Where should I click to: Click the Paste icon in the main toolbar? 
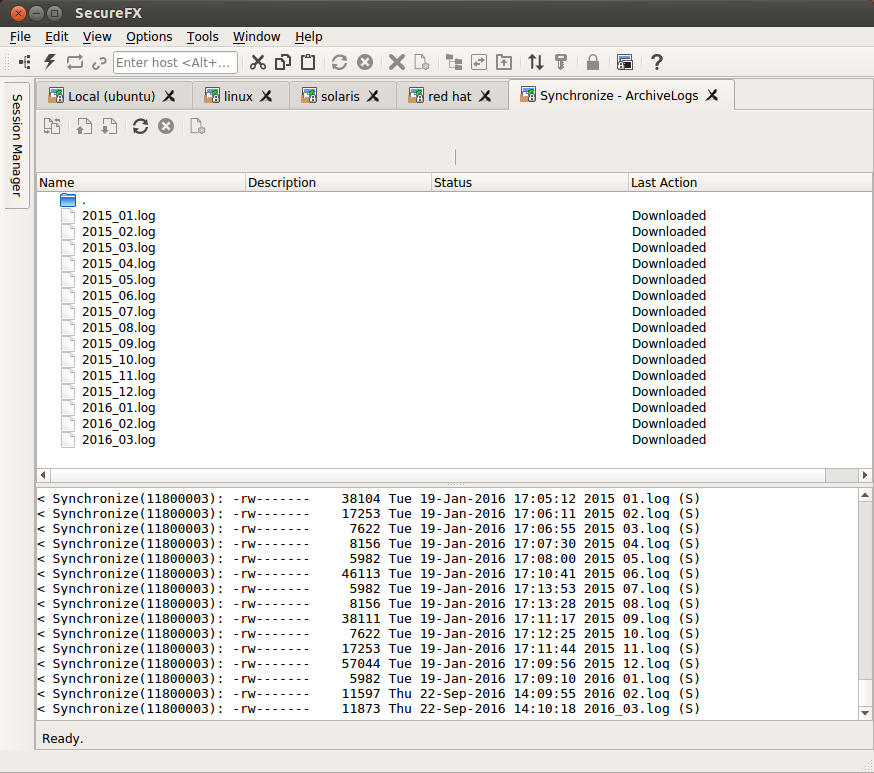coord(307,62)
